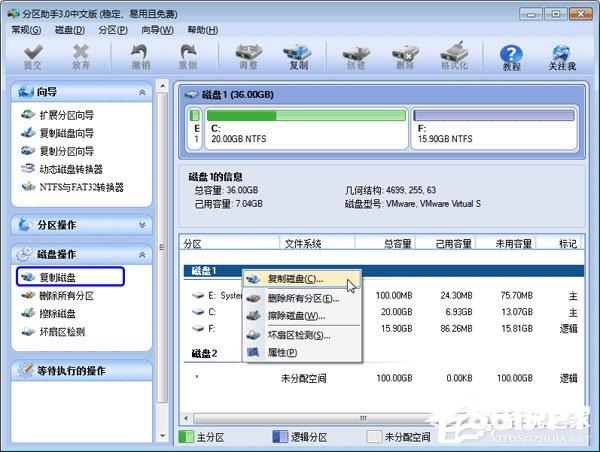600x452 pixels.
Task: Open the 教程 tutorial help icon
Action: (x=512, y=57)
